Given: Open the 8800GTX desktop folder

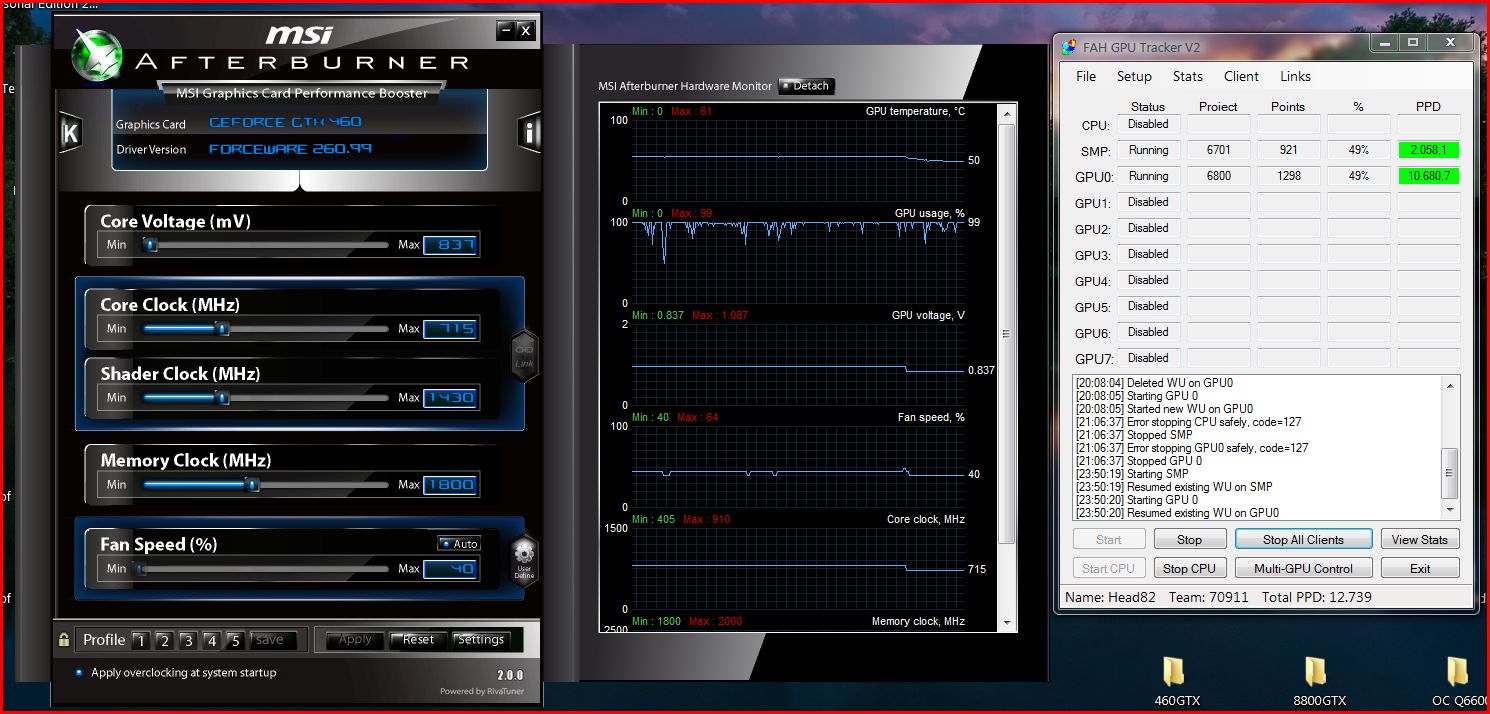Looking at the screenshot, I should click(1316, 681).
